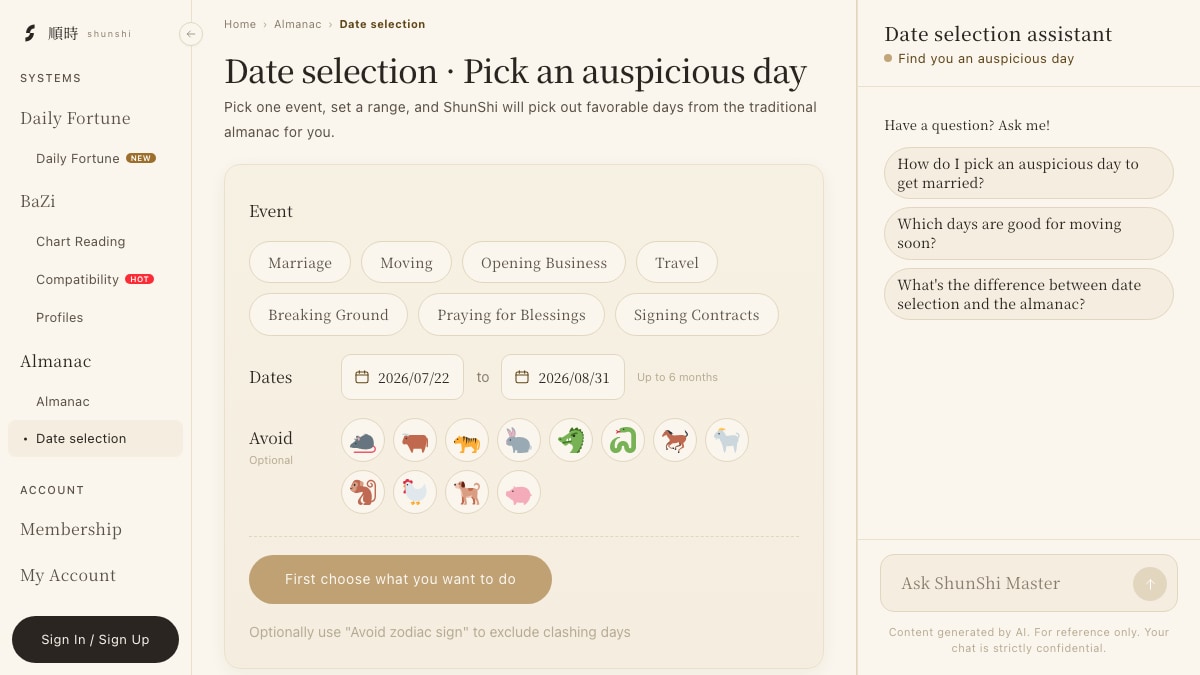
Task: Select the Monkey zodiac sign to avoid
Action: [x=363, y=492]
